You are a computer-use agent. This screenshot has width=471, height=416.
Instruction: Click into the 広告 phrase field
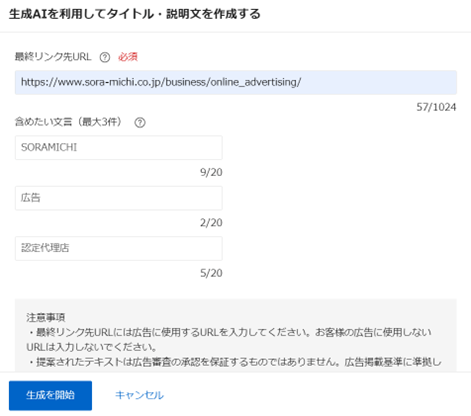[119, 198]
